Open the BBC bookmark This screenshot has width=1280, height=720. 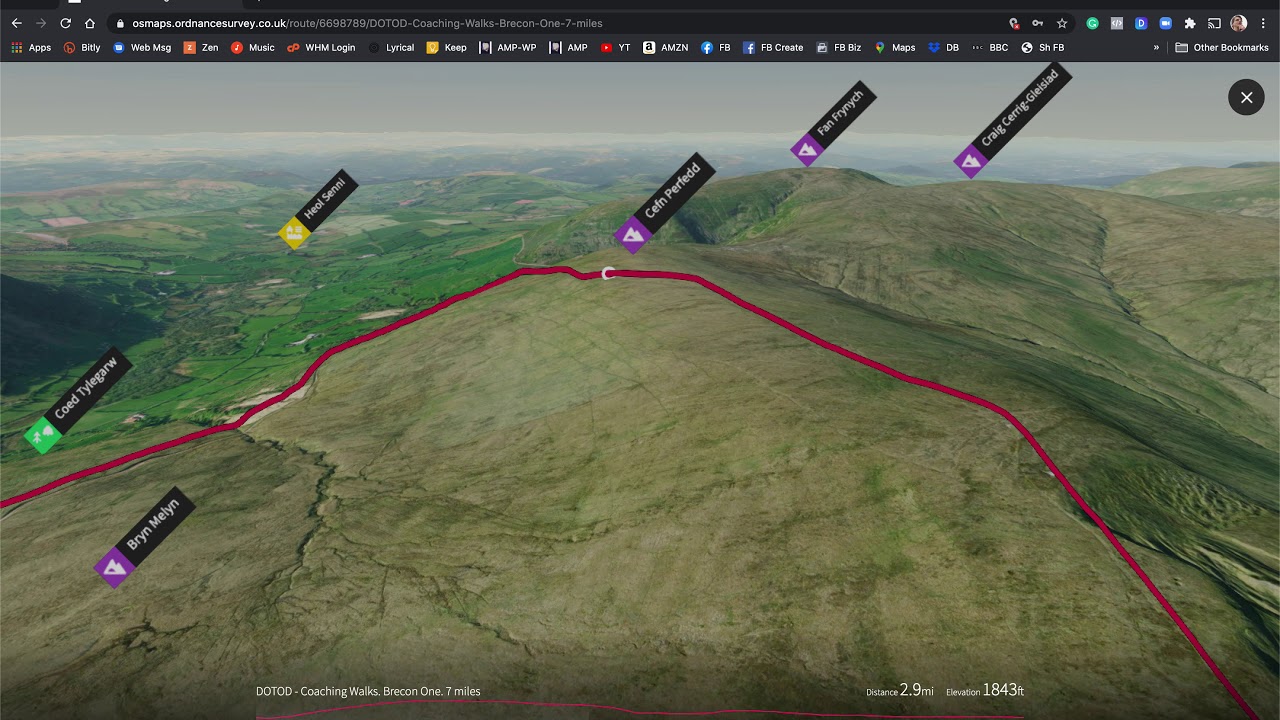[990, 47]
